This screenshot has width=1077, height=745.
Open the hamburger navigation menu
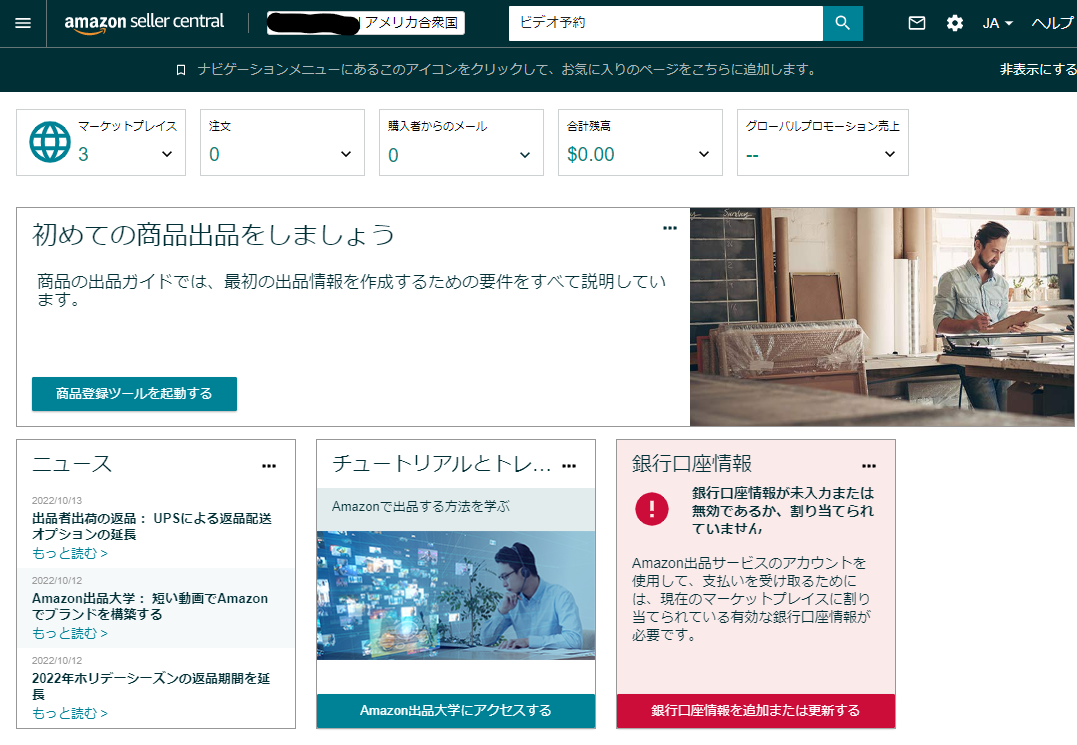23,23
